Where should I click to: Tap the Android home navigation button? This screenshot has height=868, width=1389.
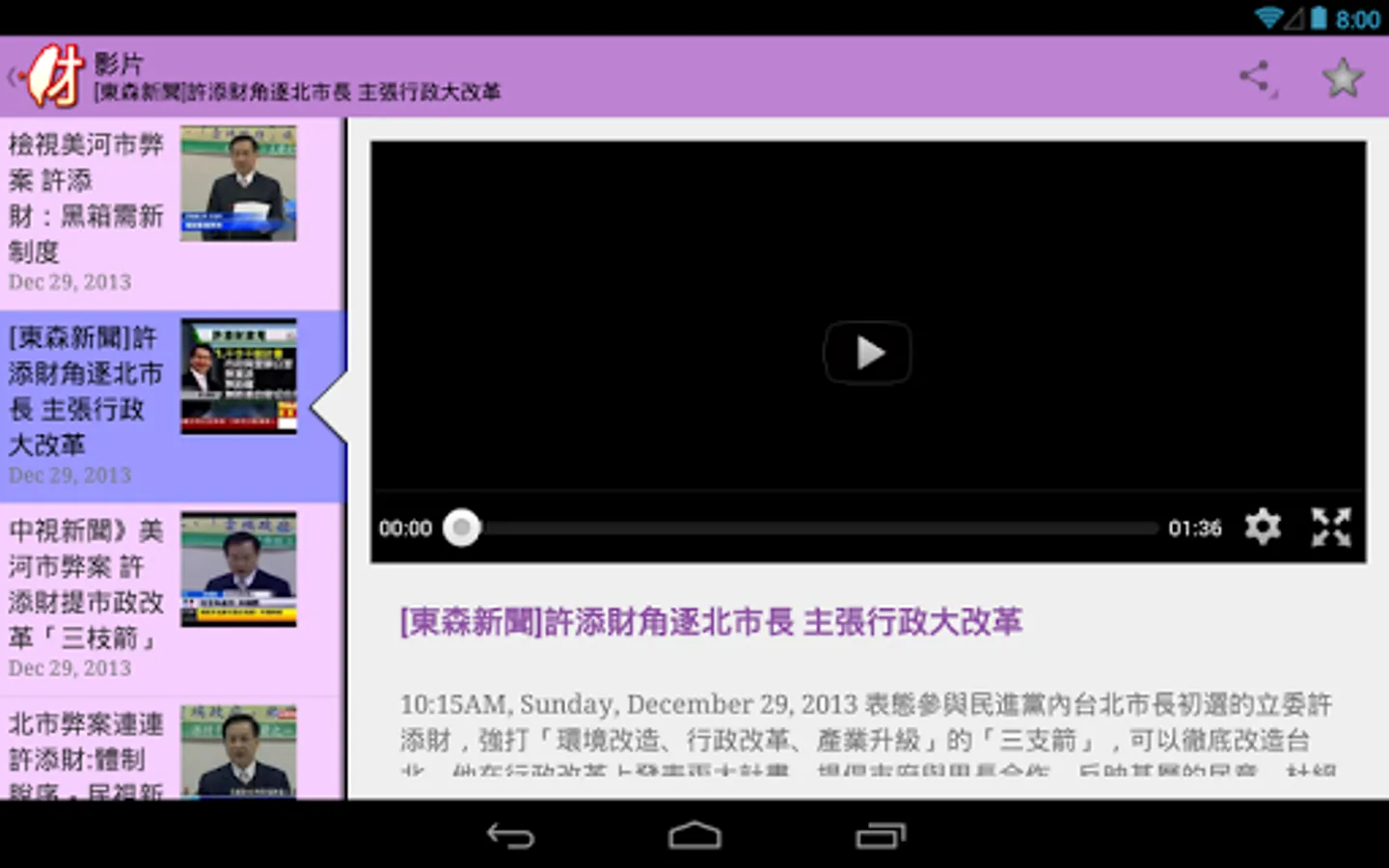click(694, 835)
